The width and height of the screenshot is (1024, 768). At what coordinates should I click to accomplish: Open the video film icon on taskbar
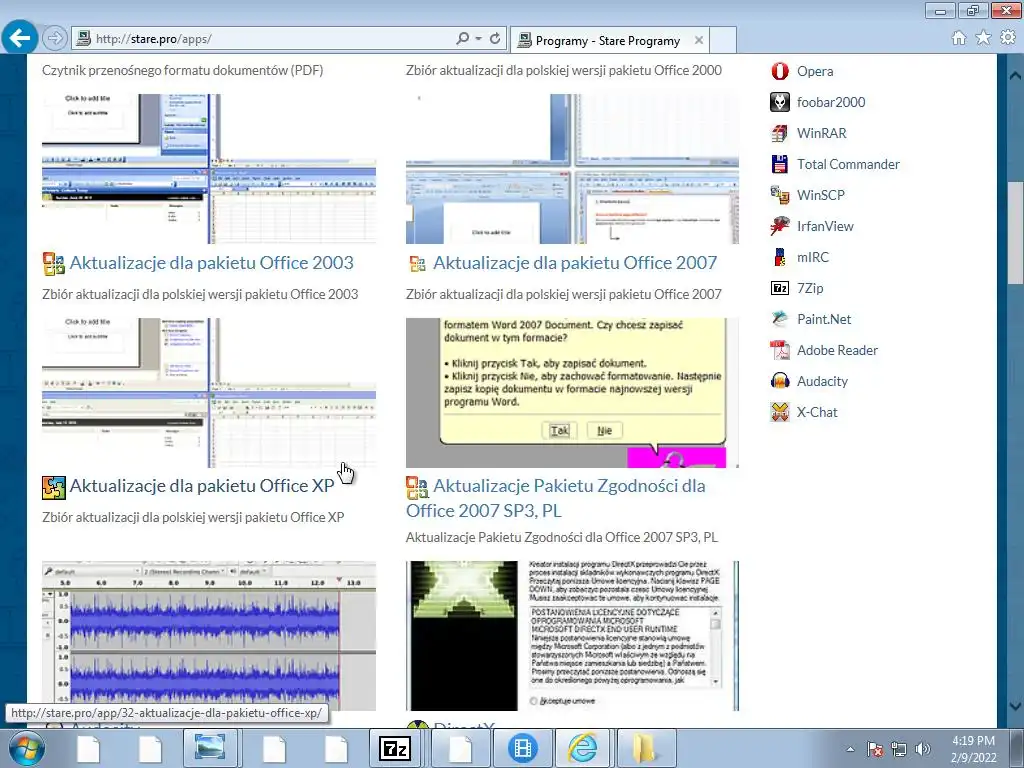coord(522,748)
